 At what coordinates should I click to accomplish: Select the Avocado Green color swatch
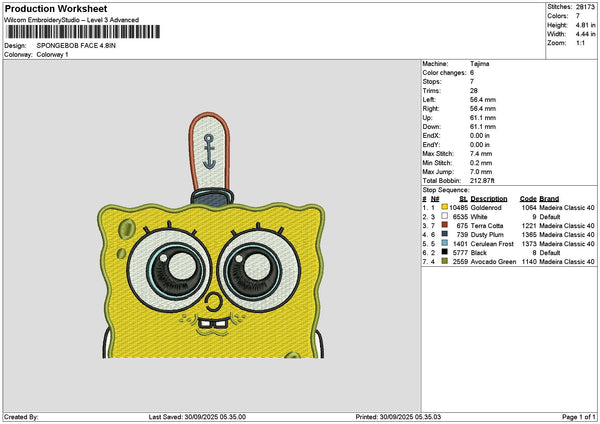click(444, 261)
